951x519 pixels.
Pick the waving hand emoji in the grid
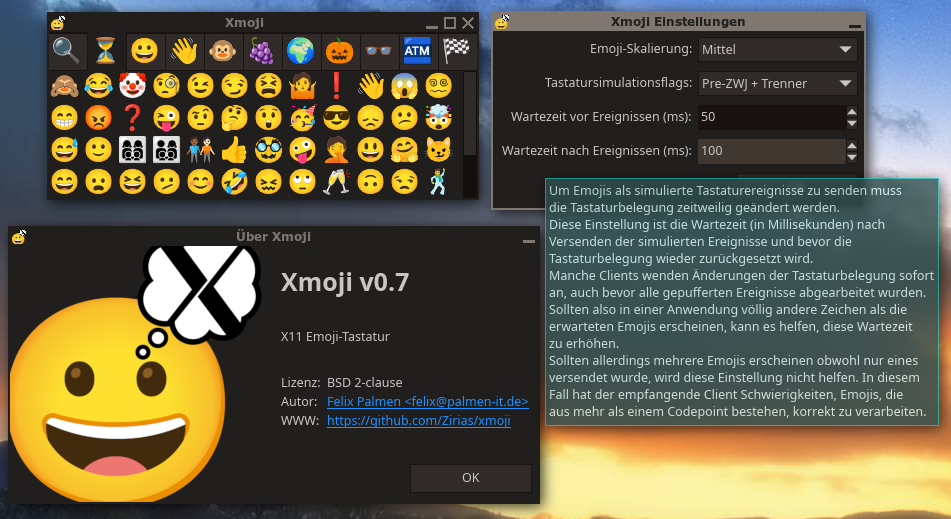(371, 86)
